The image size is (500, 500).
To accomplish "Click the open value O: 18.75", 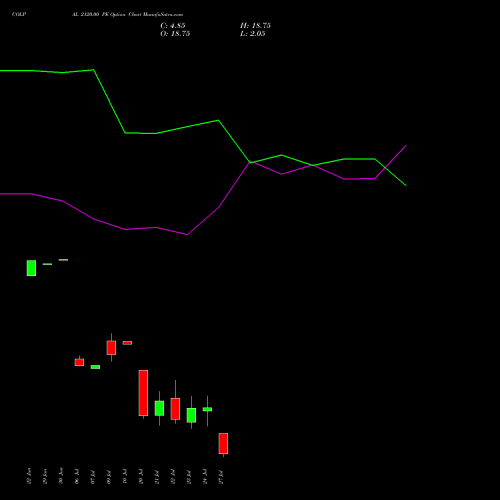I will click(x=175, y=34).
